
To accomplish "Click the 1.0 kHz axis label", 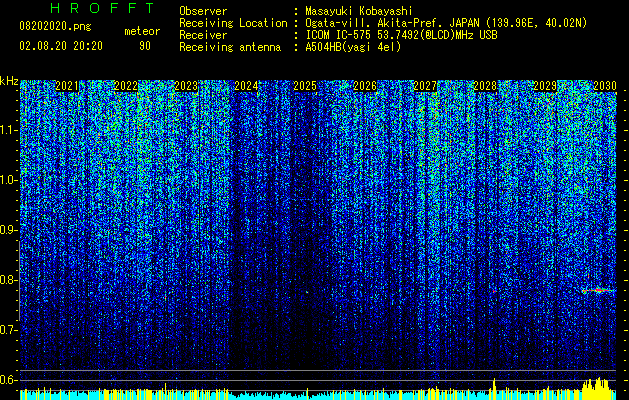I will pyautogui.click(x=9, y=180).
